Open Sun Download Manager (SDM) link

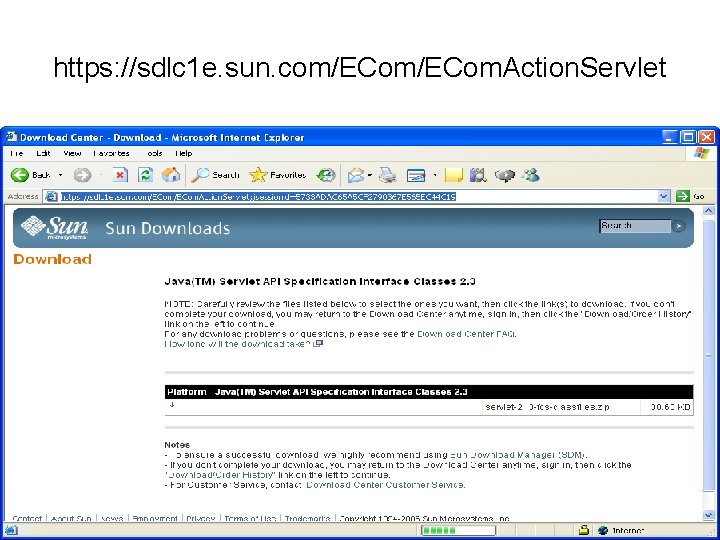pyautogui.click(x=518, y=455)
